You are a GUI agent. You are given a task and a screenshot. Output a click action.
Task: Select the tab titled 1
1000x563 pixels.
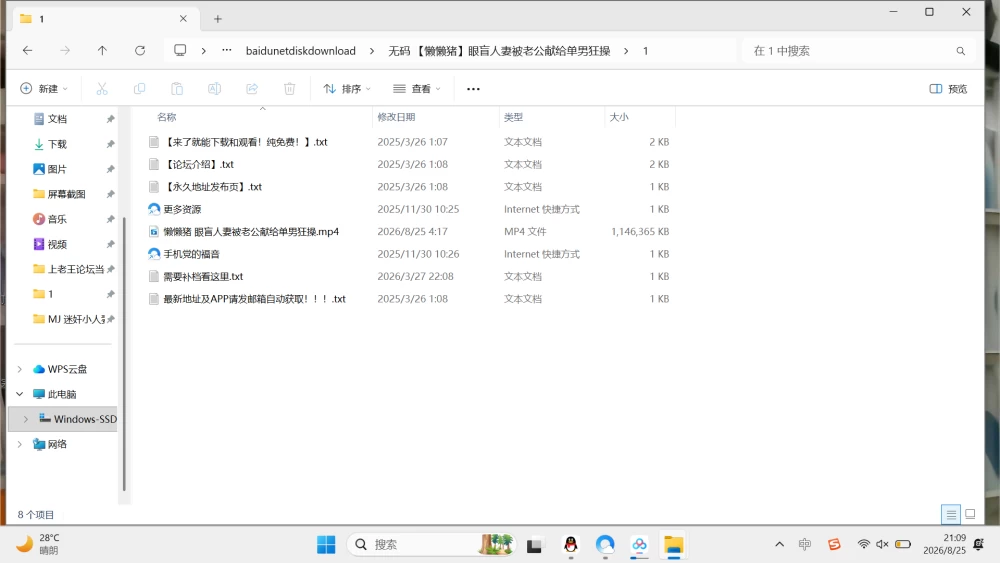(x=103, y=18)
